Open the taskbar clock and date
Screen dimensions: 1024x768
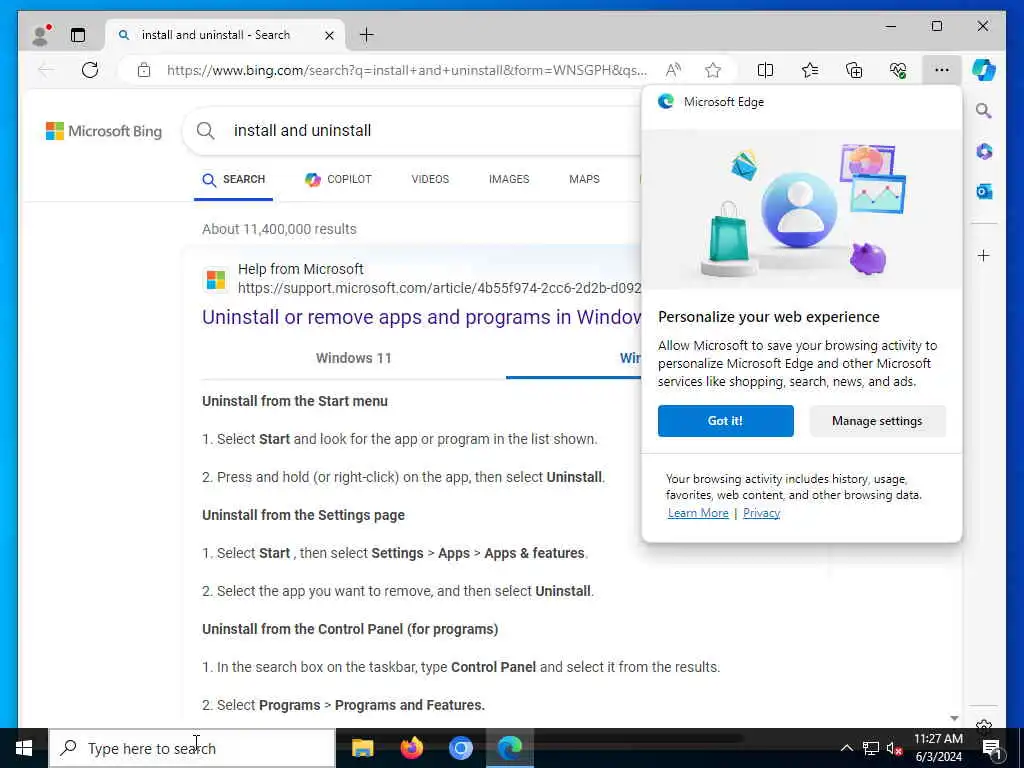click(x=938, y=748)
